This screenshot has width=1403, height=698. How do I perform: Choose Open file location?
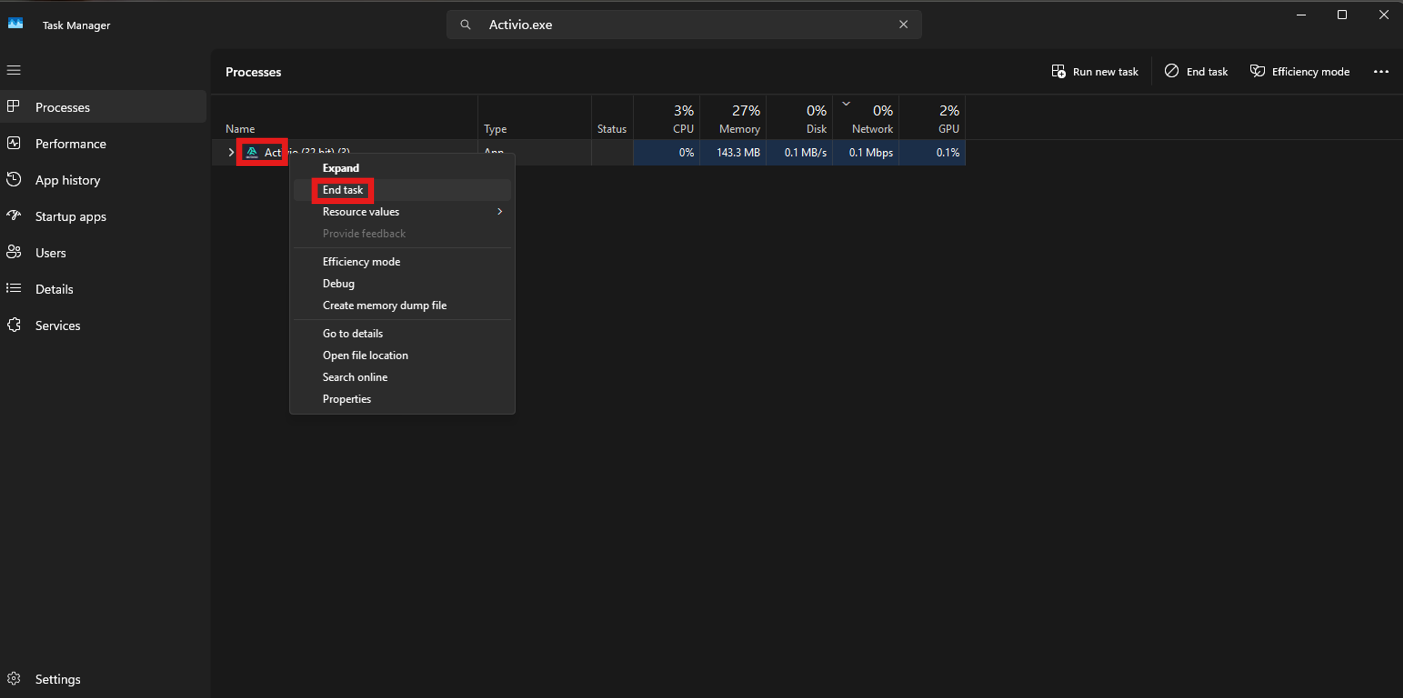point(365,355)
